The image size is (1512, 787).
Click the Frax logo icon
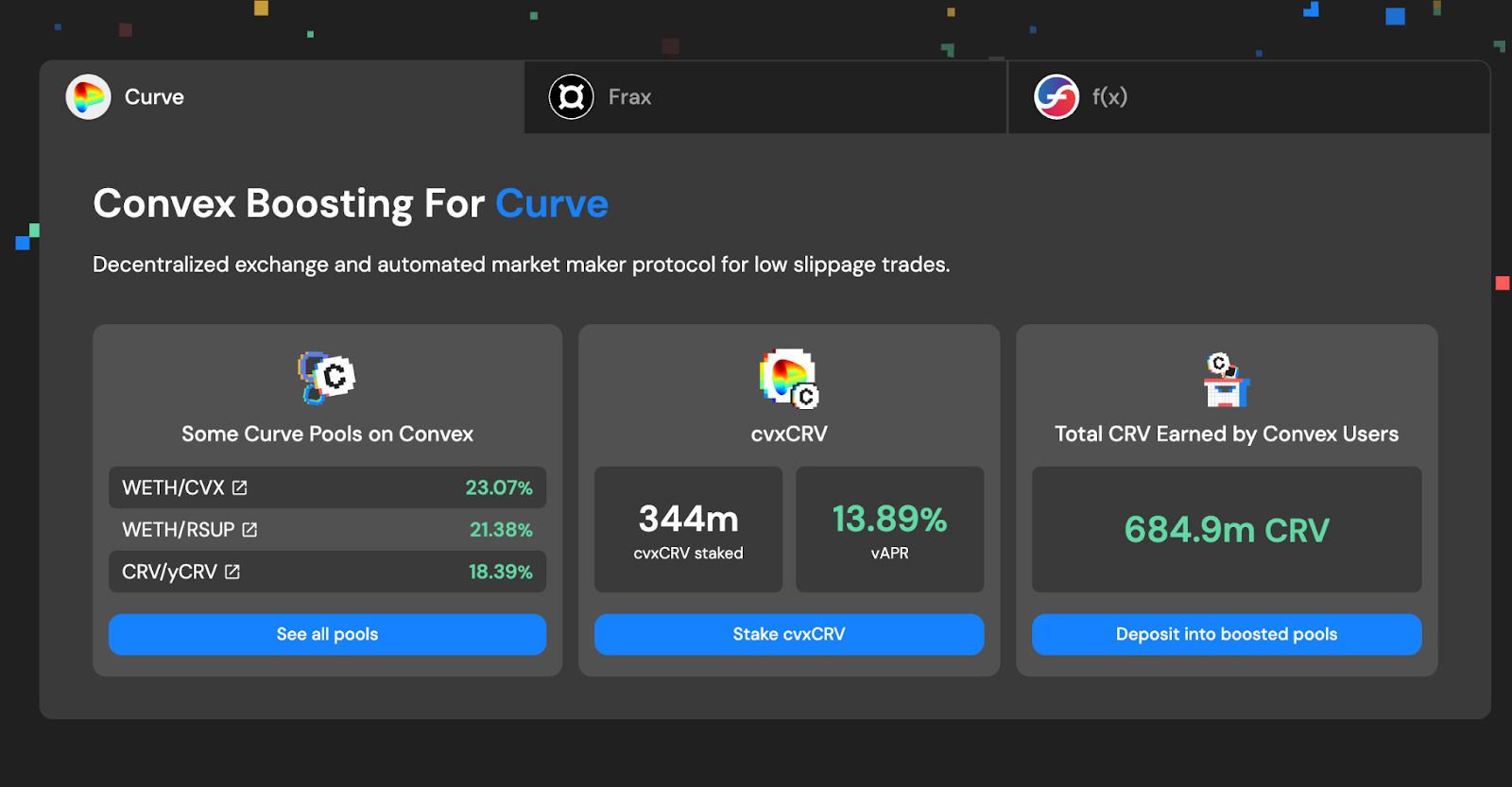572,96
